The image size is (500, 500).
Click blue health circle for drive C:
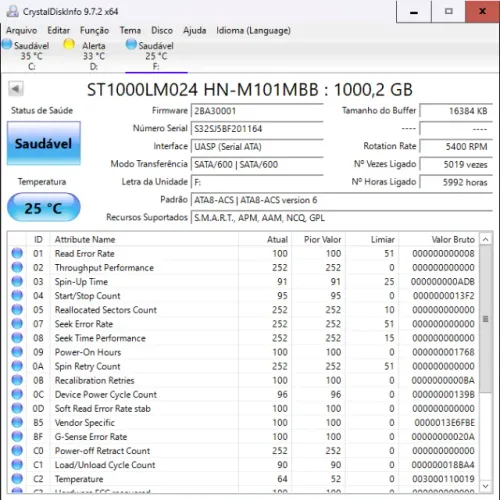click(x=7, y=44)
